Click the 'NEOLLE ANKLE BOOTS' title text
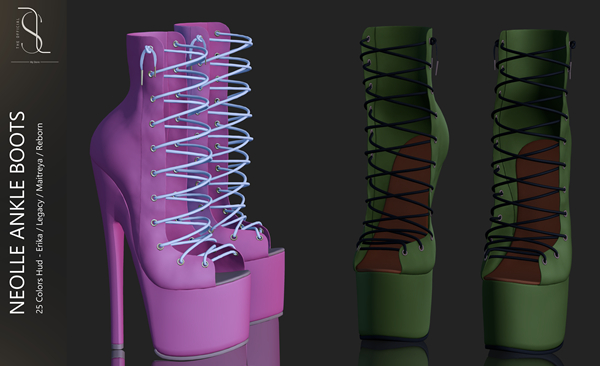 17,213
